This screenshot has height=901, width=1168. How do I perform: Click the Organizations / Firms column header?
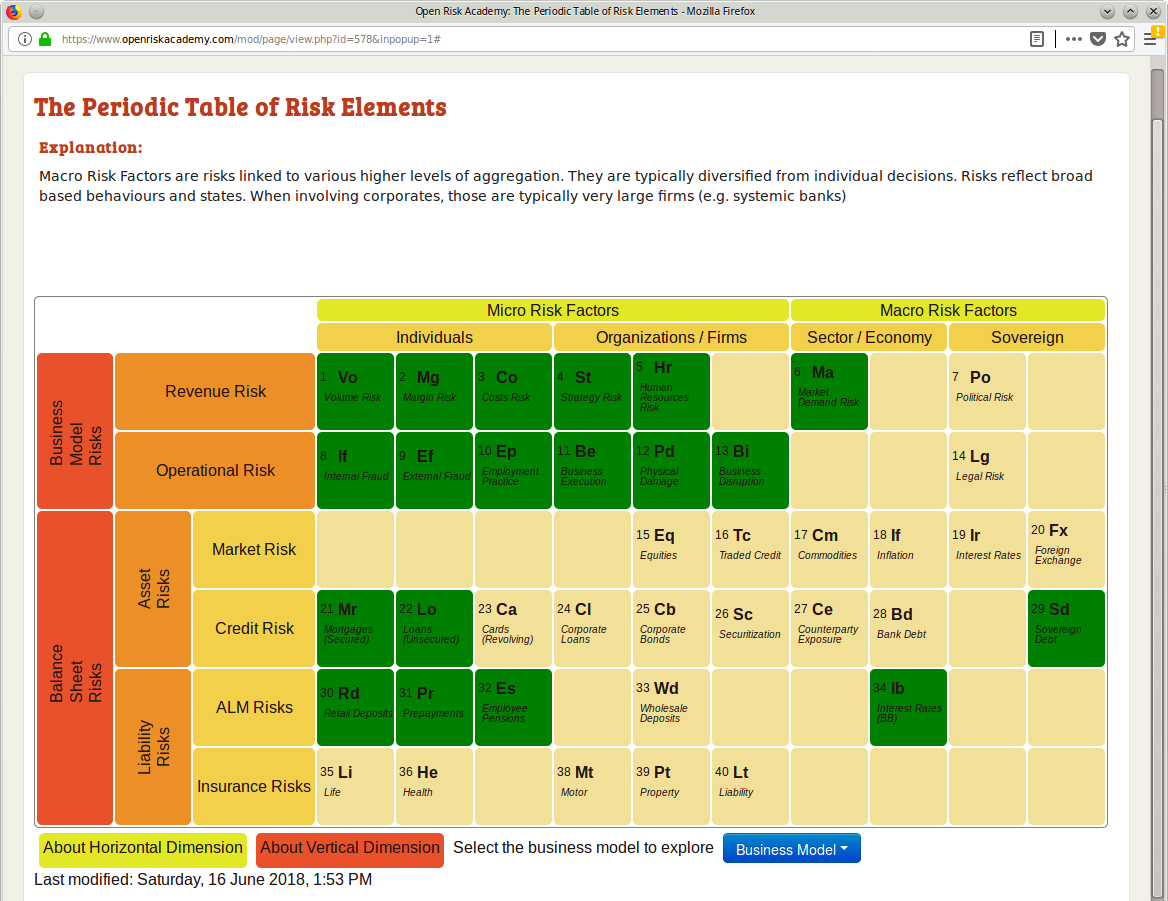pyautogui.click(x=671, y=337)
